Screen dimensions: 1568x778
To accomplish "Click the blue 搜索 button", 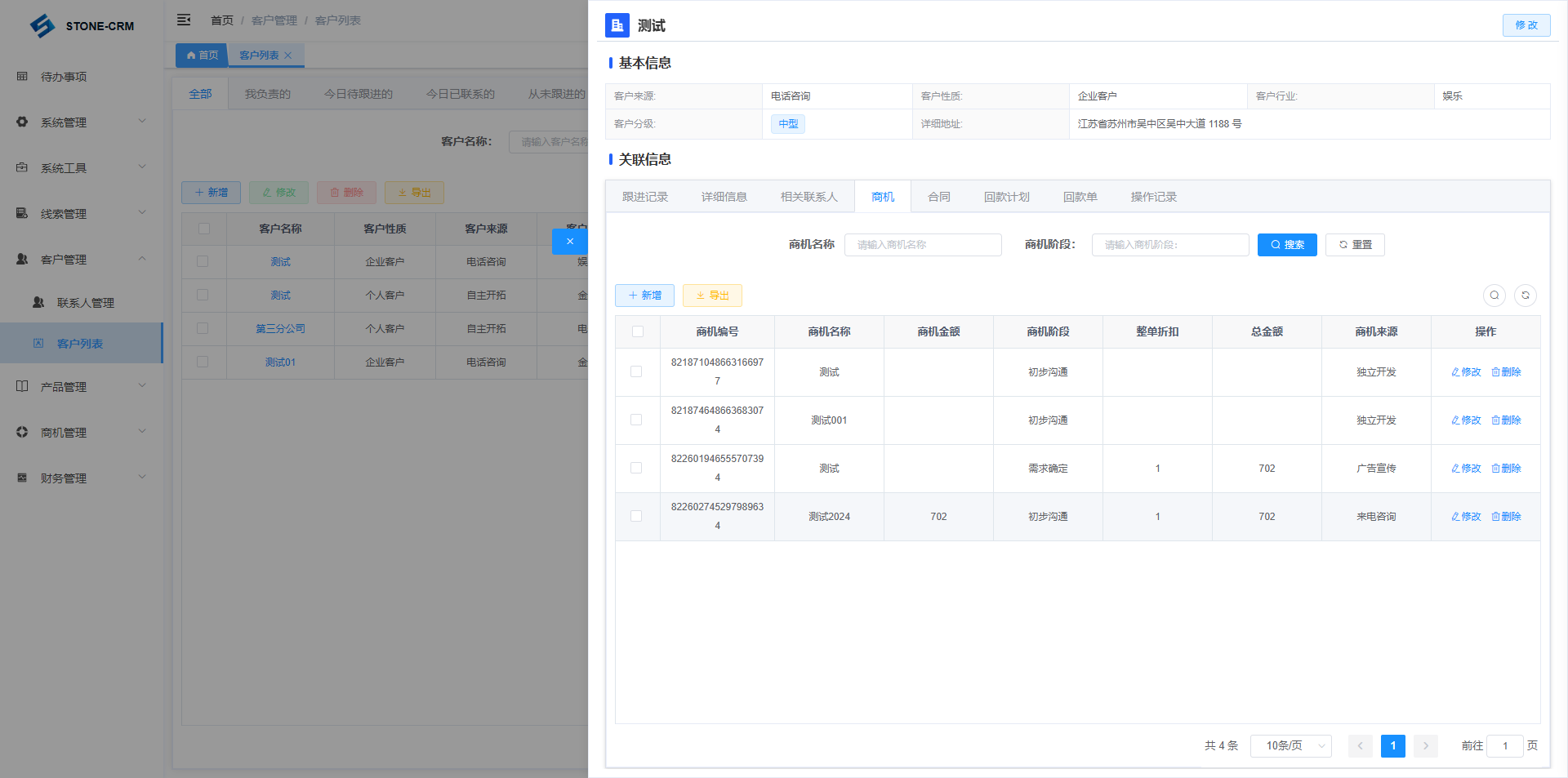I will (x=1287, y=245).
